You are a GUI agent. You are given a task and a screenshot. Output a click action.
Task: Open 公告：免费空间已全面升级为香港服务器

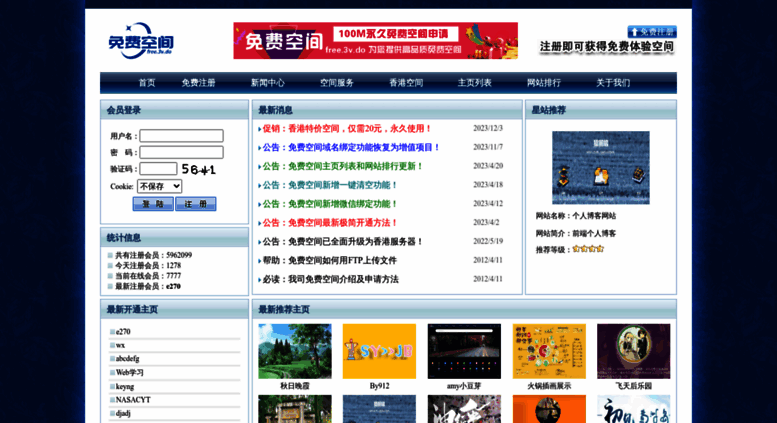(x=342, y=242)
